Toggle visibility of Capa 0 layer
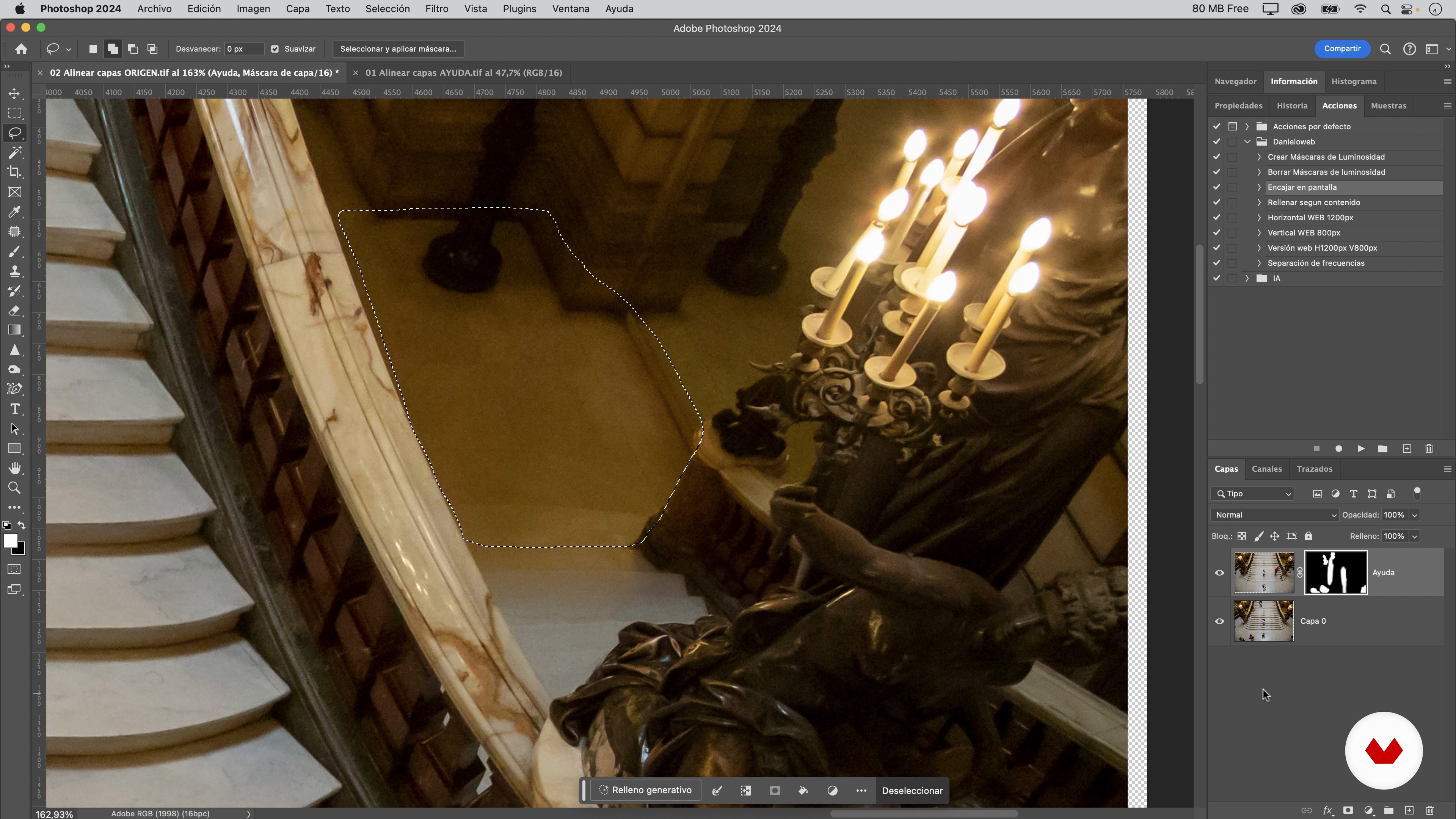 pyautogui.click(x=1220, y=621)
